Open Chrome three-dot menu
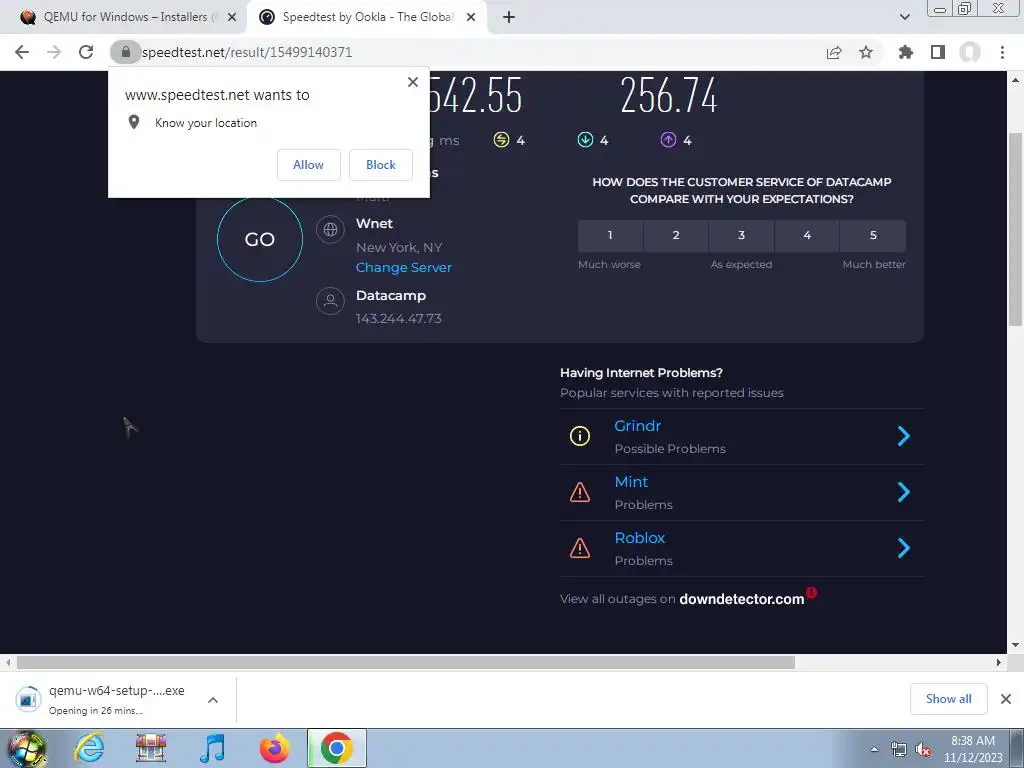Viewport: 1024px width, 768px height. click(1002, 52)
